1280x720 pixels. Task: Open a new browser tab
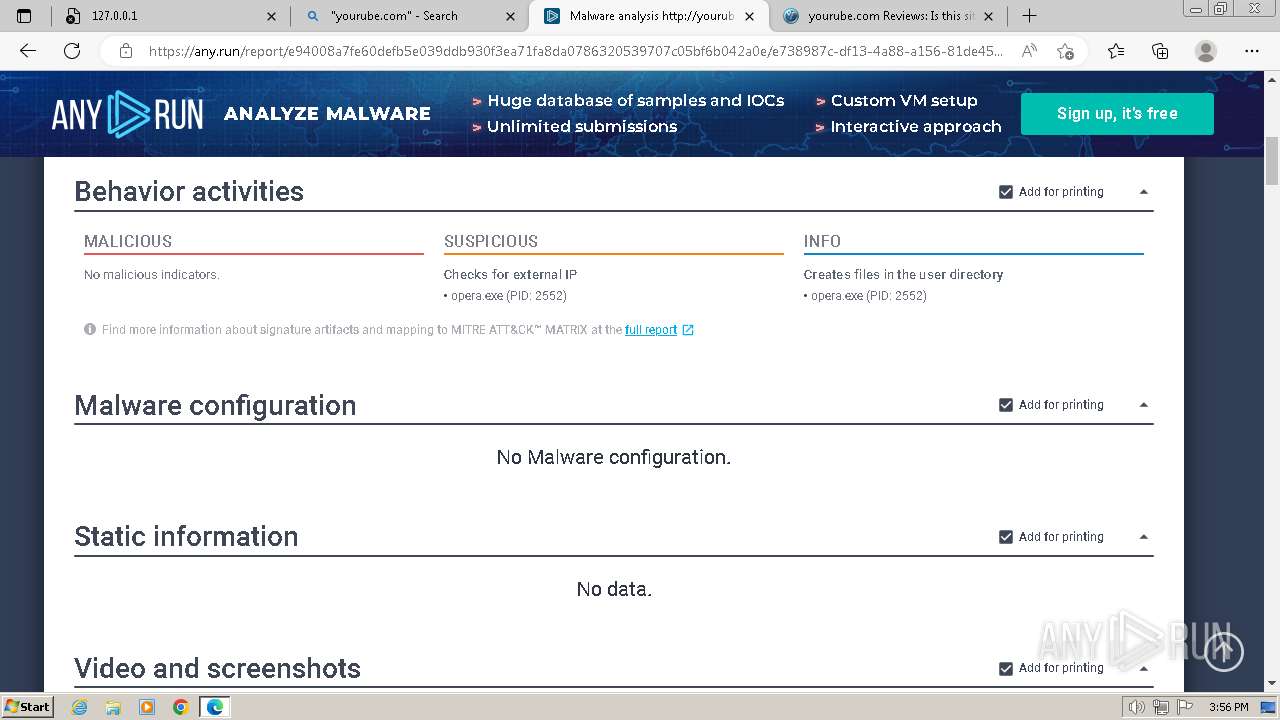1029,16
